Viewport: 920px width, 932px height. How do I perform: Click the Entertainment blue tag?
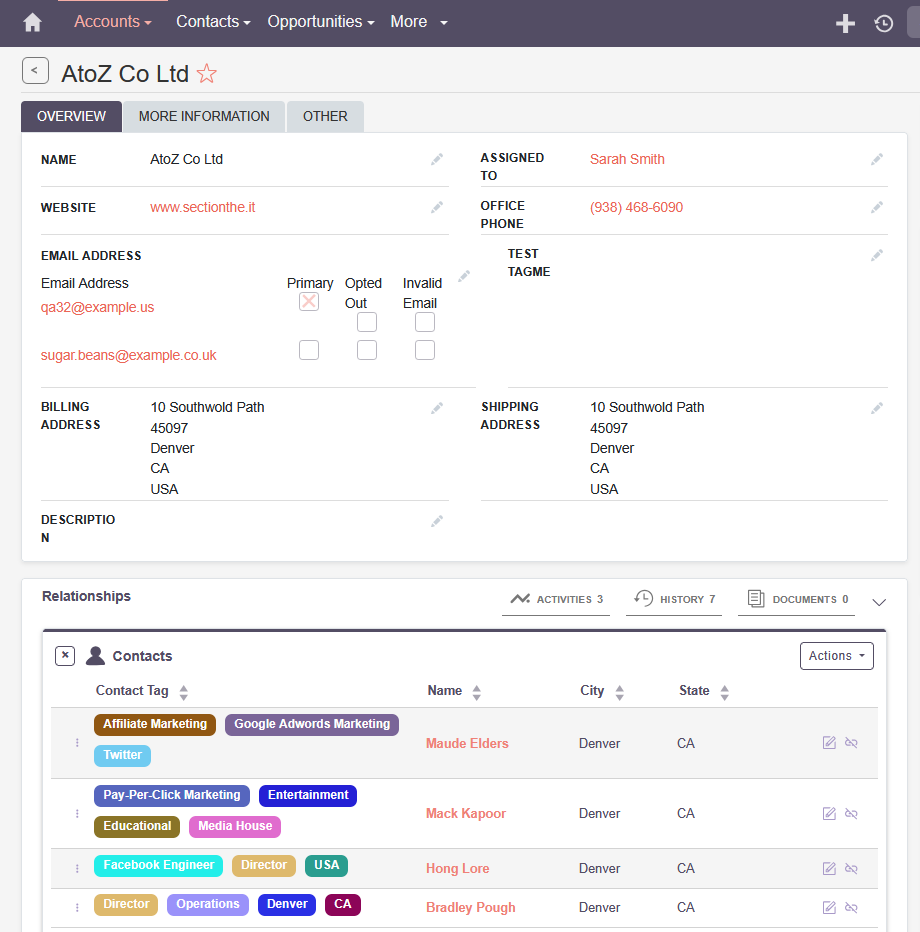308,796
